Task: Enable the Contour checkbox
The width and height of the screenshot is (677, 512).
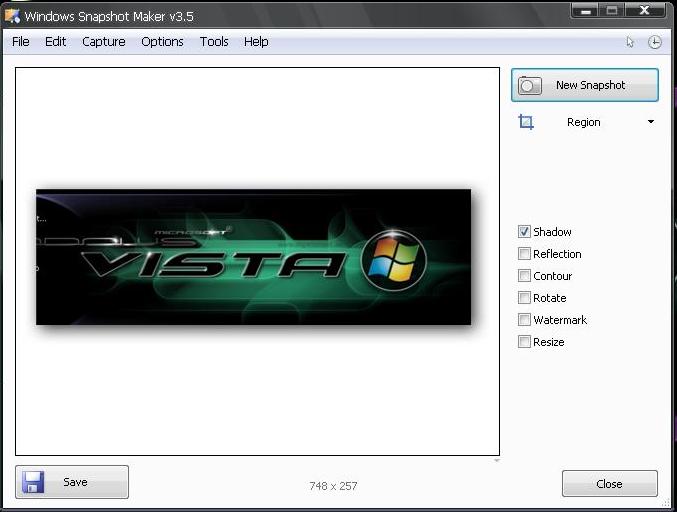Action: click(x=524, y=276)
